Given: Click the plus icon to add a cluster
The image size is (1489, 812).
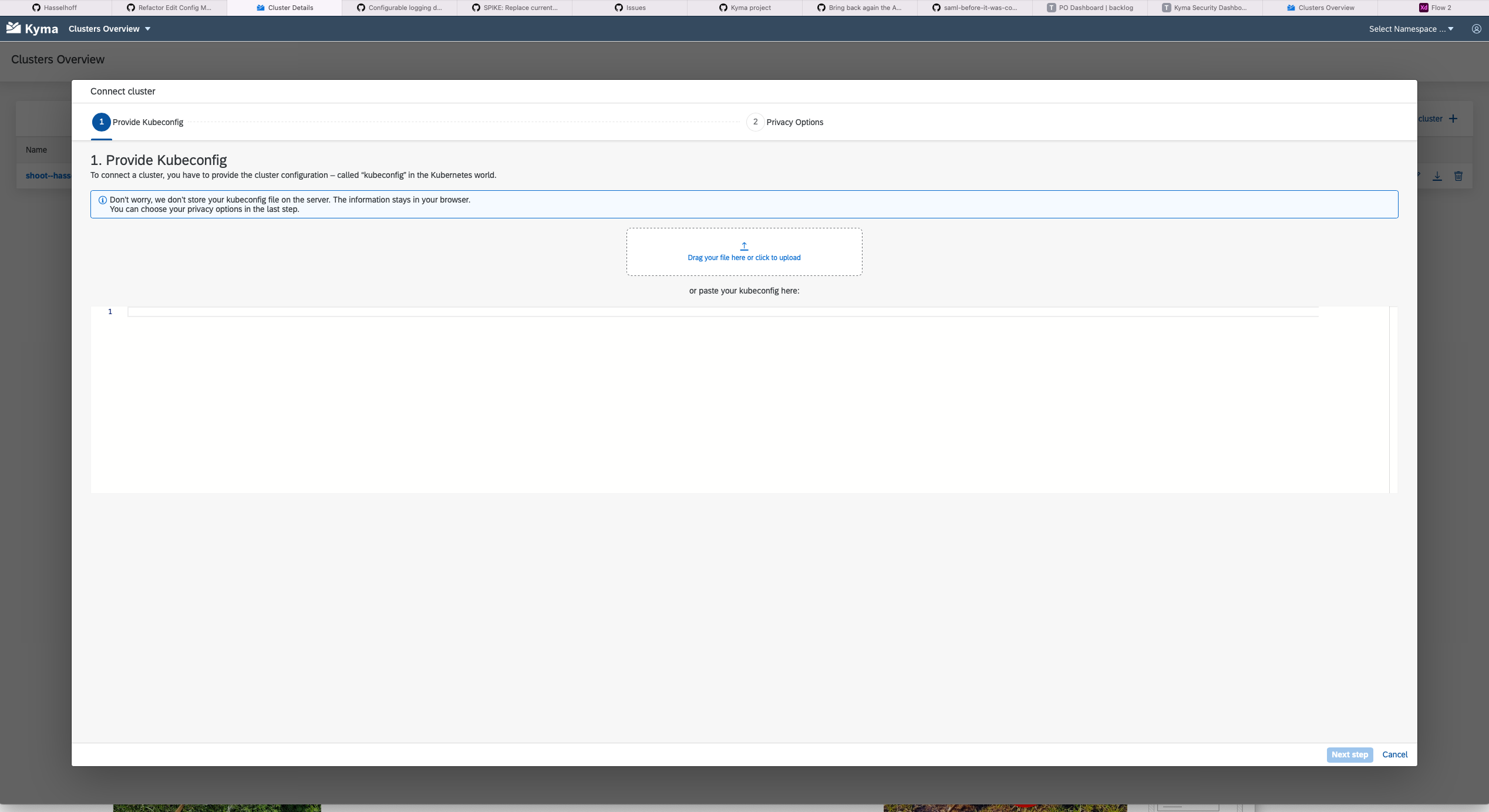Looking at the screenshot, I should coord(1454,118).
